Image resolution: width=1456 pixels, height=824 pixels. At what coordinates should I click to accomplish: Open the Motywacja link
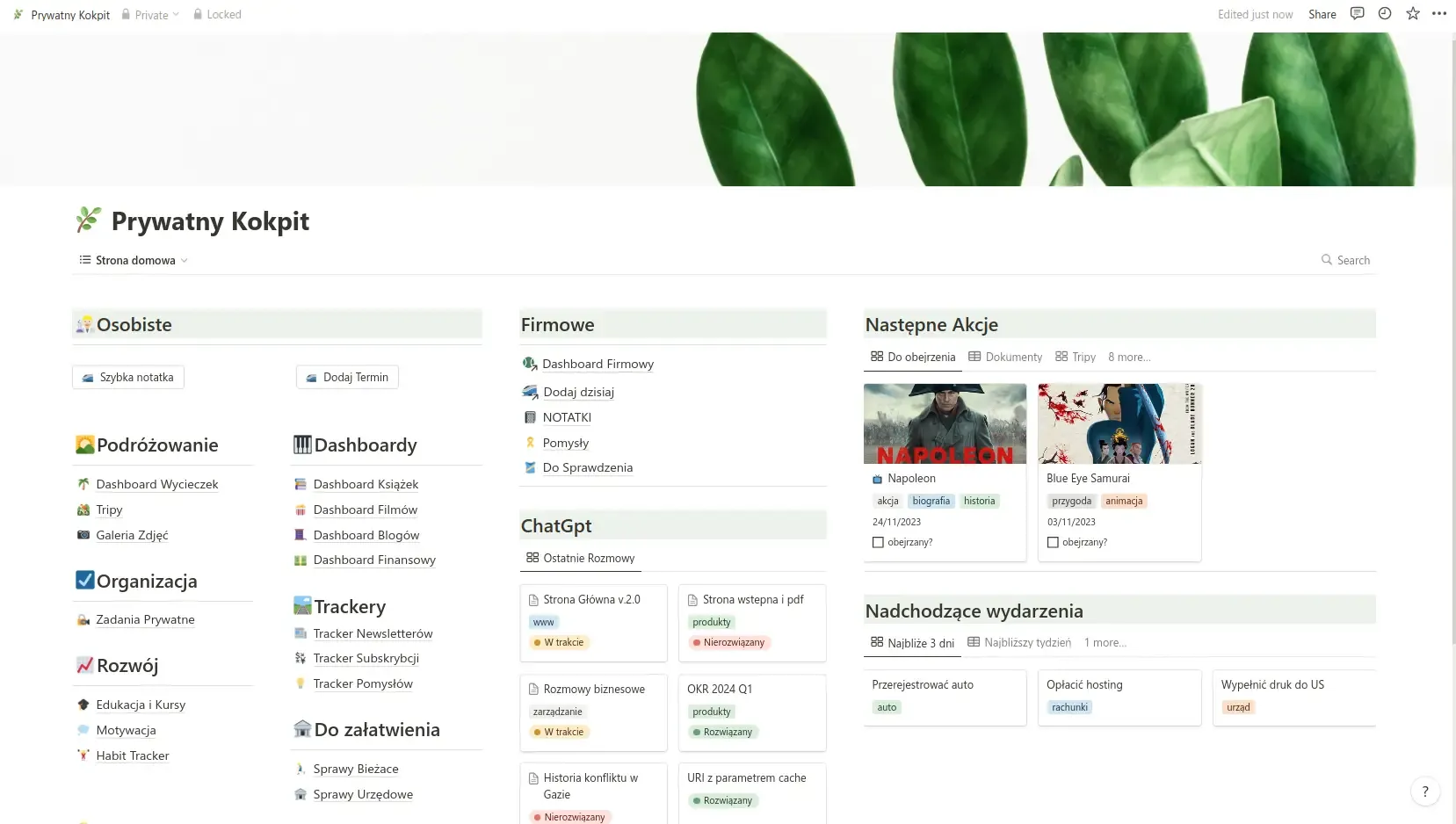tap(126, 730)
